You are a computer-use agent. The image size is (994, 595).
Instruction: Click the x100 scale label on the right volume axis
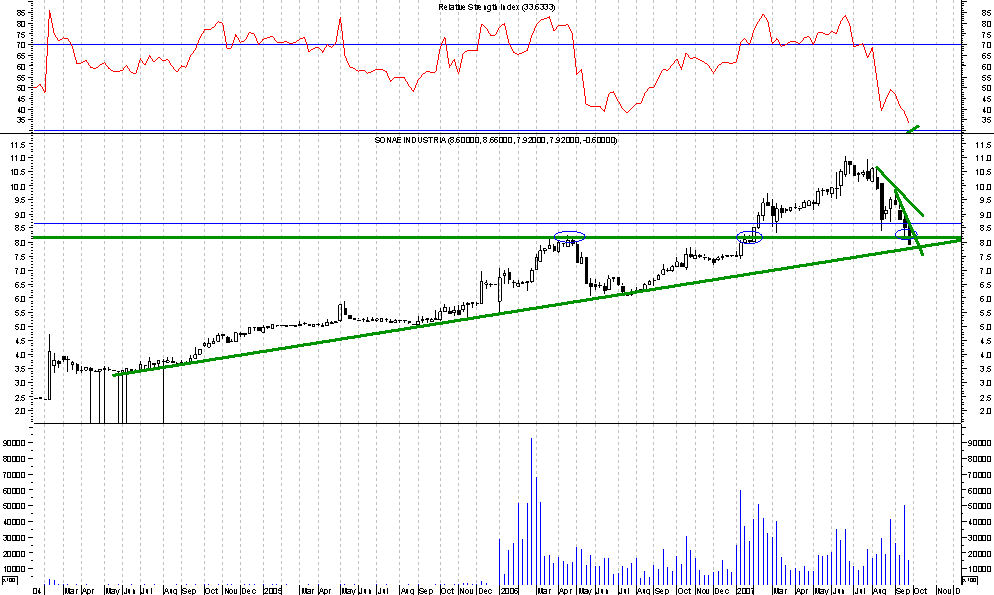[x=970, y=580]
